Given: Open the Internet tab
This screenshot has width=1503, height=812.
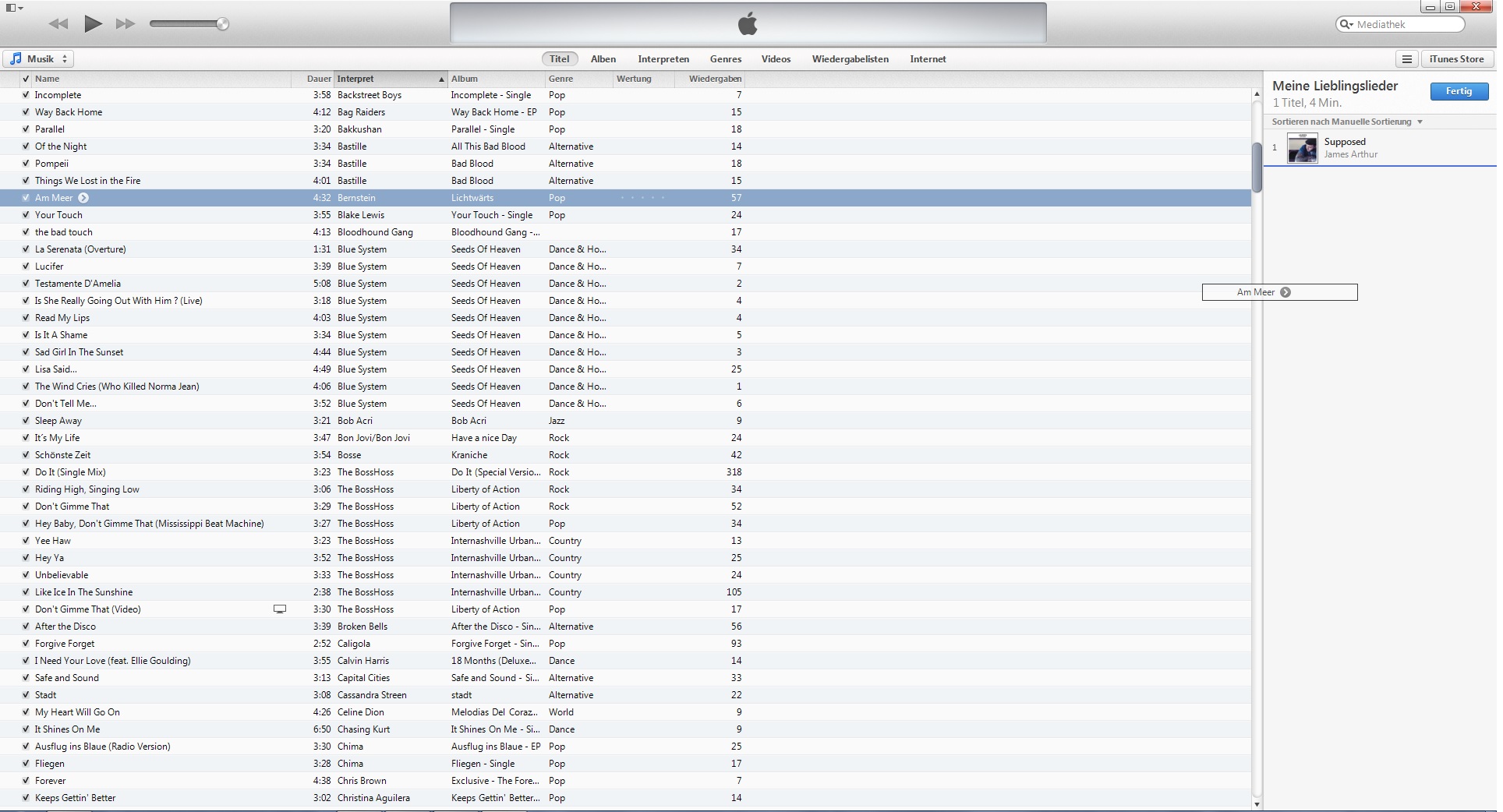Looking at the screenshot, I should [x=928, y=59].
